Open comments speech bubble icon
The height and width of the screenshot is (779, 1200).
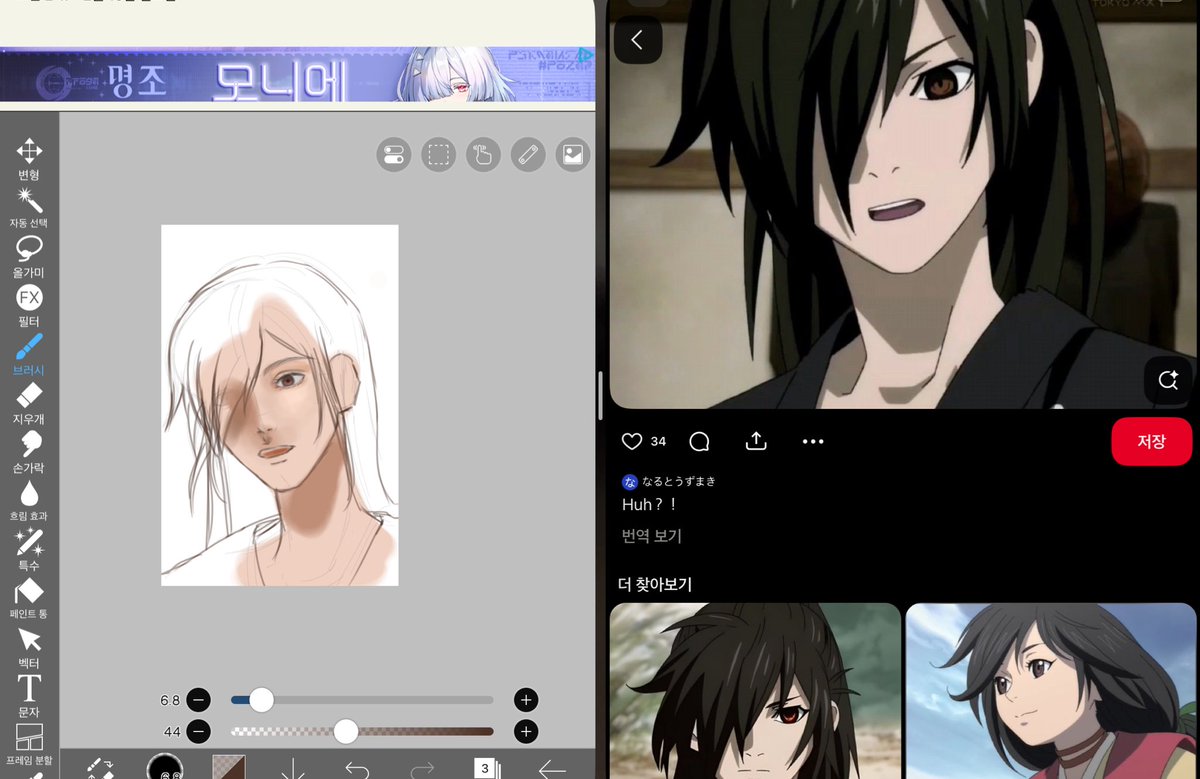pyautogui.click(x=699, y=441)
